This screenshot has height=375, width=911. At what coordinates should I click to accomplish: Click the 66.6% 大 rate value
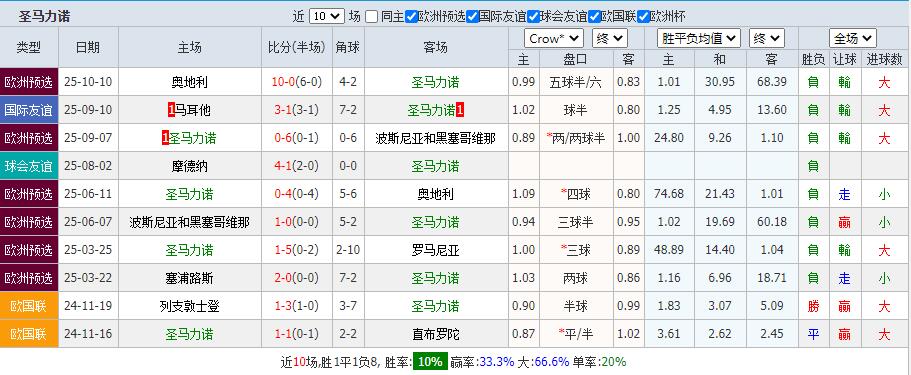coord(551,362)
